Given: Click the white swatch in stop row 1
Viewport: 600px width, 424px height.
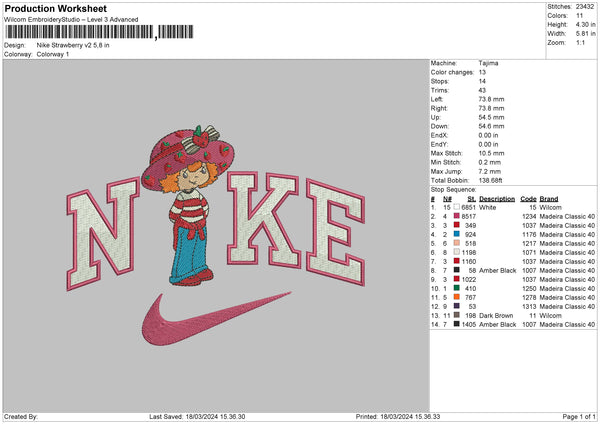Looking at the screenshot, I should pos(457,207).
